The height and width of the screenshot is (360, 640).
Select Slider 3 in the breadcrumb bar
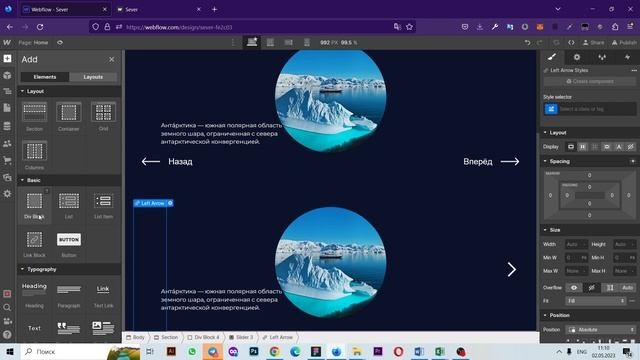point(241,337)
